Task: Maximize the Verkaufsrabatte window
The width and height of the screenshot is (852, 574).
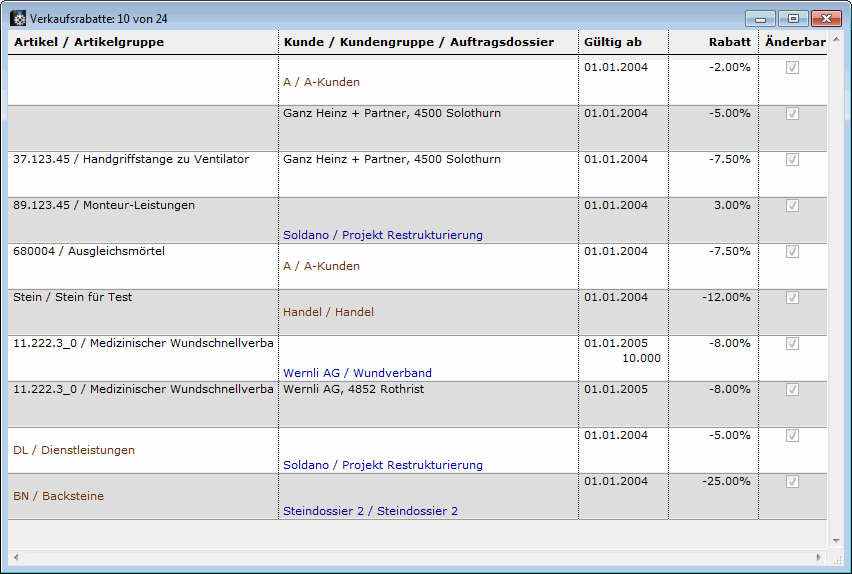Action: 793,19
